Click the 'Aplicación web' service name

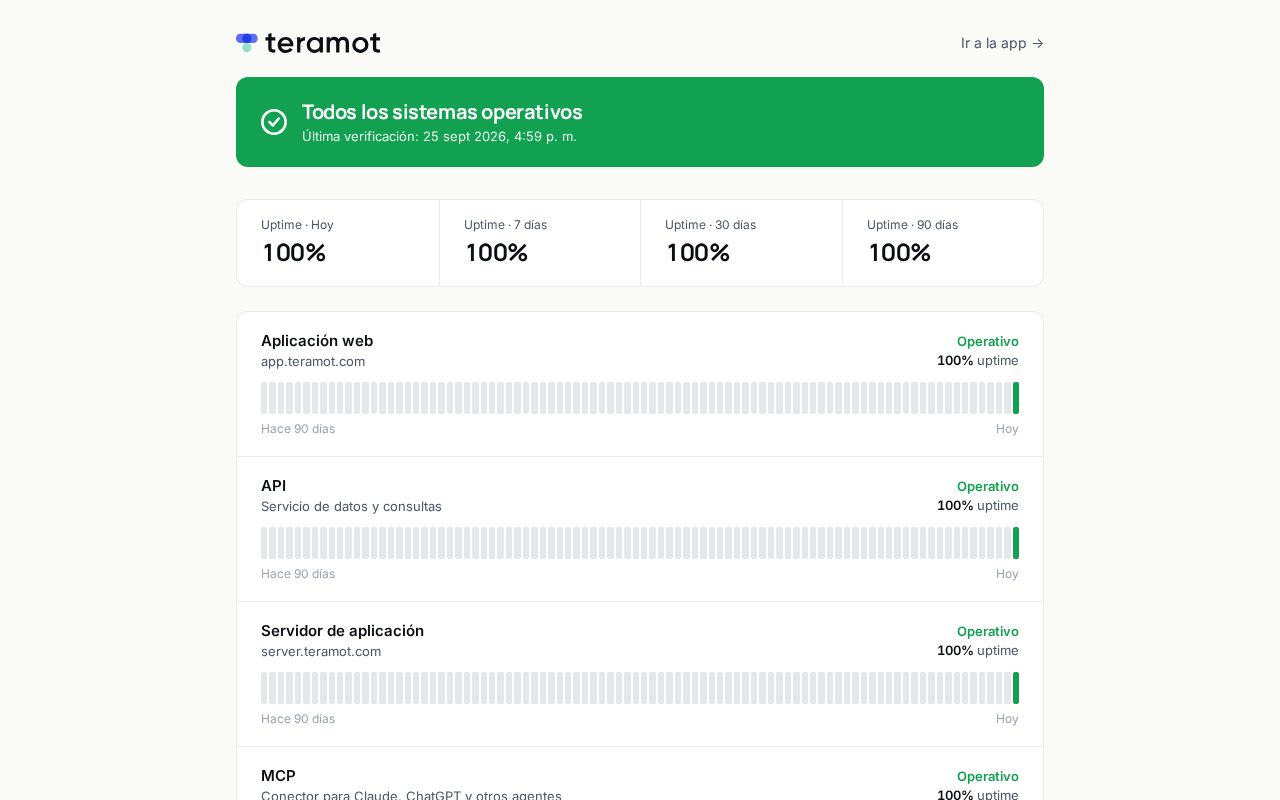[317, 341]
